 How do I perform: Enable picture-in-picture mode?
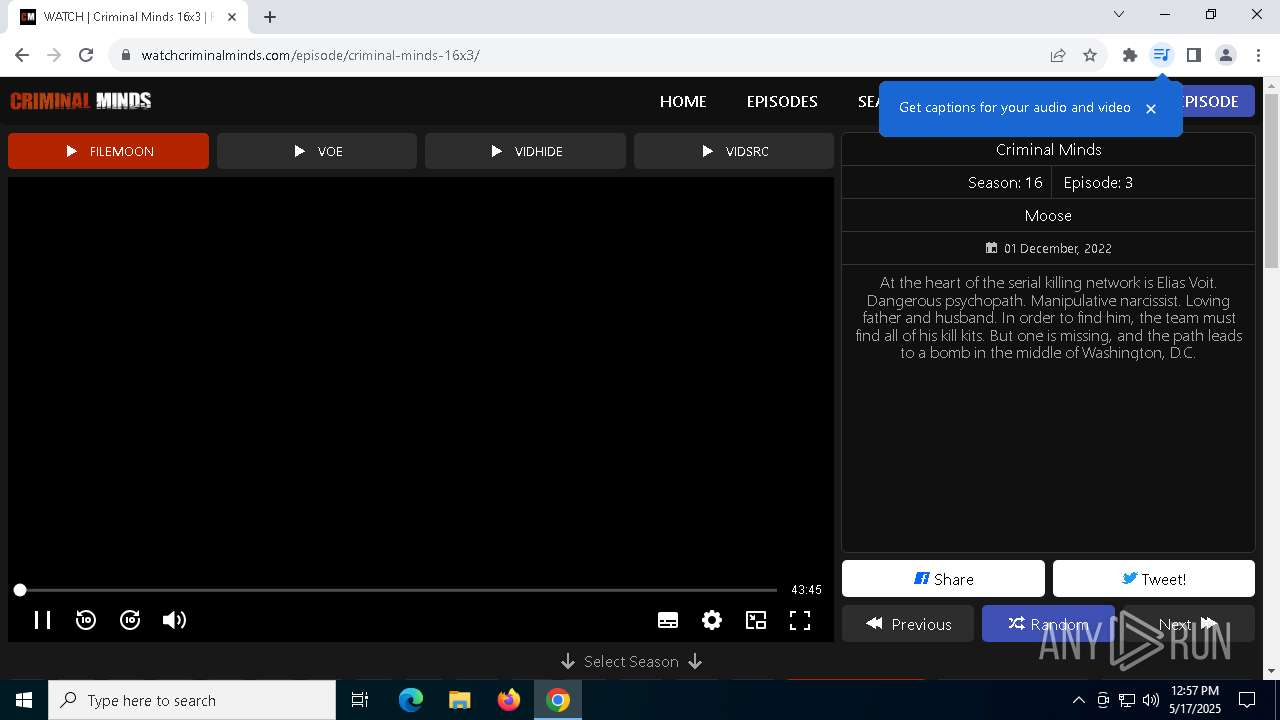pyautogui.click(x=756, y=620)
